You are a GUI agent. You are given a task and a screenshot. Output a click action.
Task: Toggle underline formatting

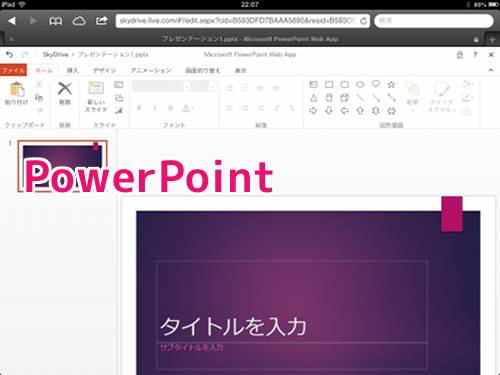pos(170,108)
